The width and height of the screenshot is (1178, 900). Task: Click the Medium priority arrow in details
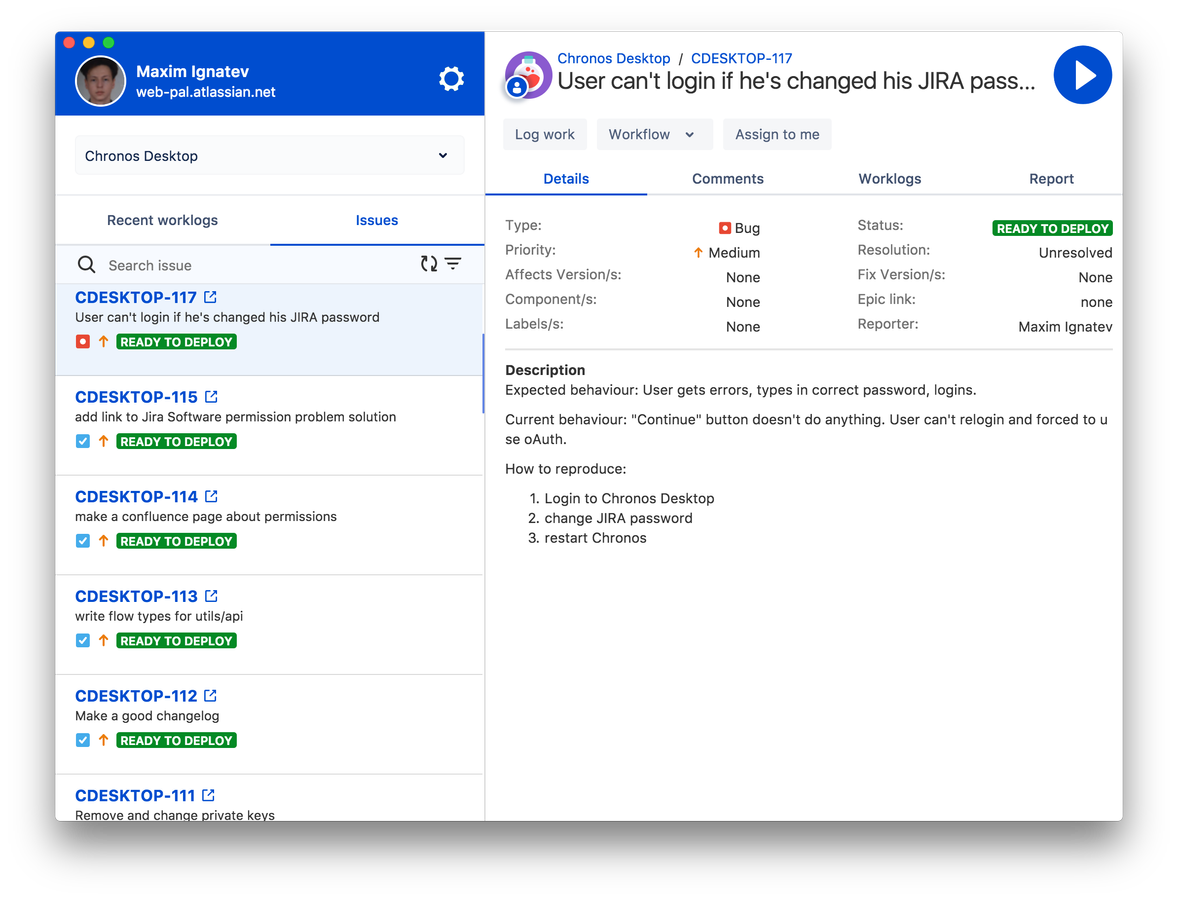coord(698,252)
